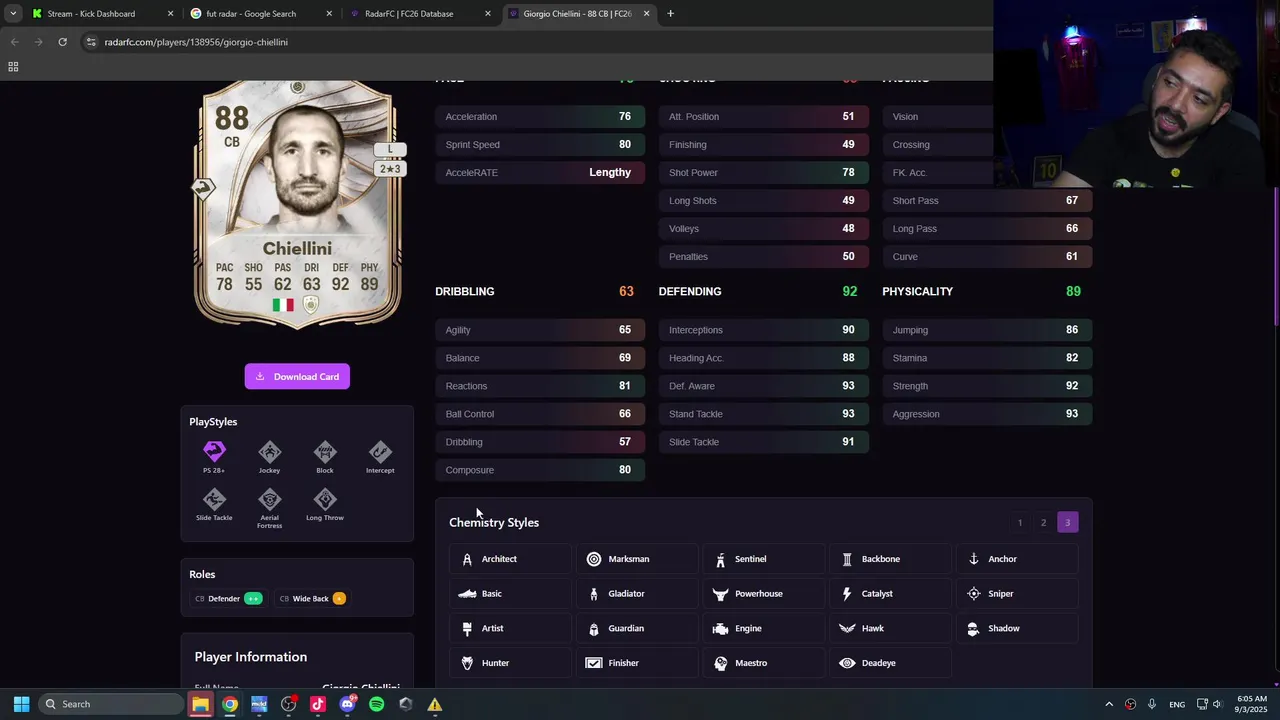The height and width of the screenshot is (720, 1280).
Task: Open site information icon in address bar
Action: point(91,42)
